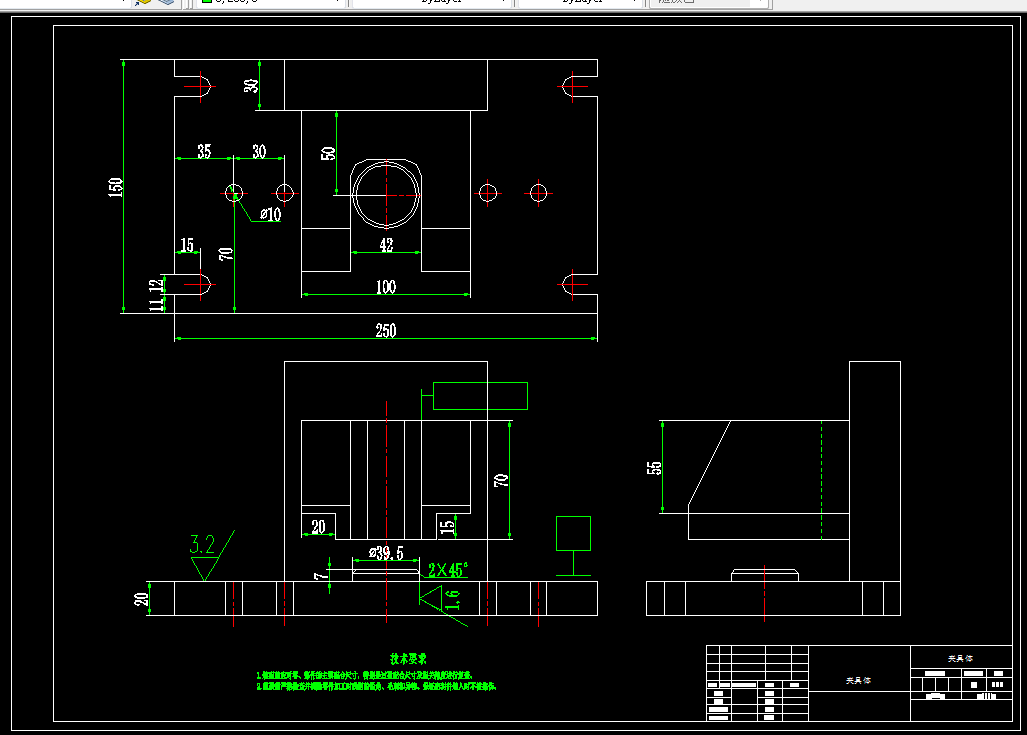Select the 250 overall width dimension
The image size is (1027, 735).
pos(386,330)
